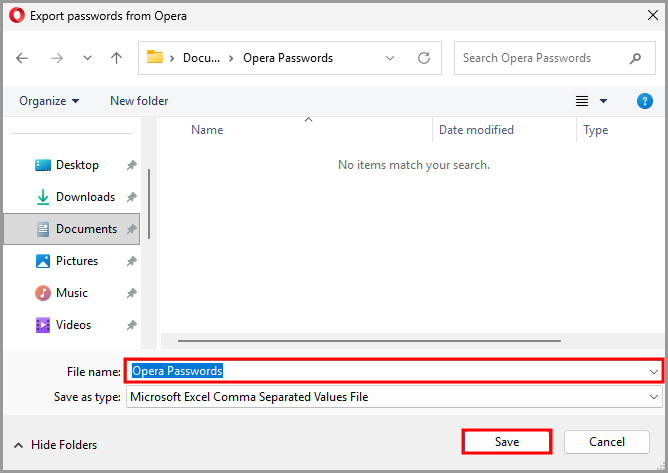Refresh the Opera Passwords folder view
The image size is (668, 473).
tap(424, 58)
